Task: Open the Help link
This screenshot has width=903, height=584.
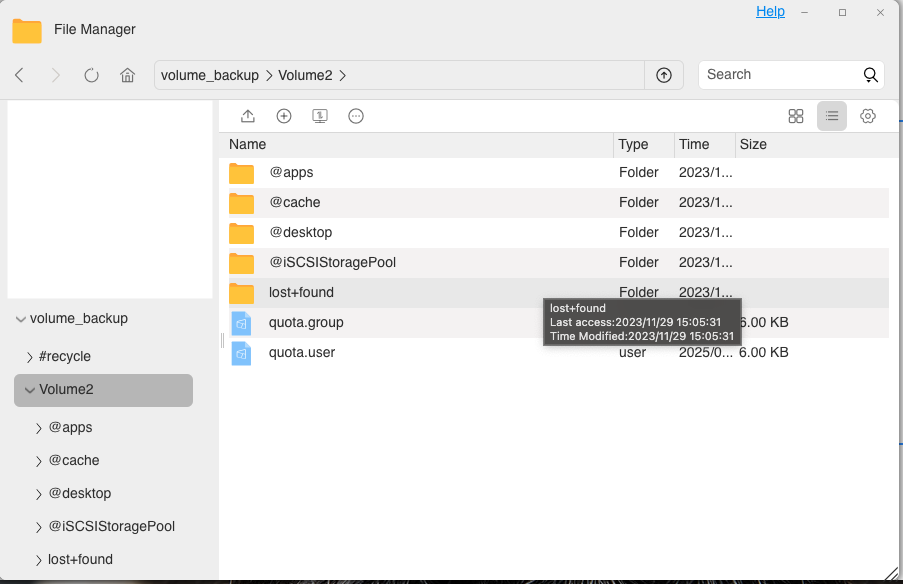Action: pyautogui.click(x=770, y=12)
